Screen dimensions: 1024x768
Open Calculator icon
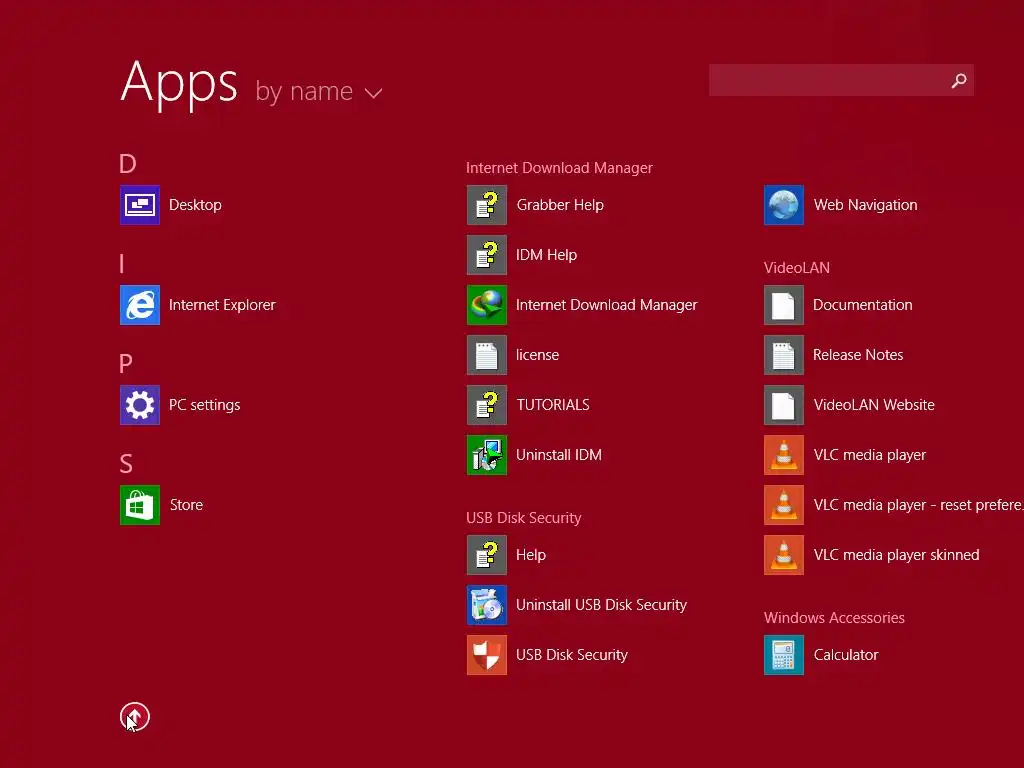pyautogui.click(x=784, y=654)
